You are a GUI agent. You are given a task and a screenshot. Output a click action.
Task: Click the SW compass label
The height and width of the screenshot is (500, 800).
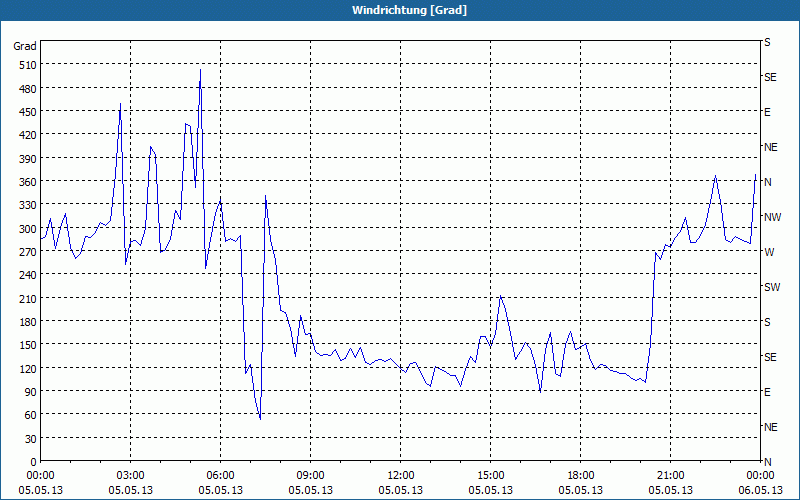[x=772, y=287]
